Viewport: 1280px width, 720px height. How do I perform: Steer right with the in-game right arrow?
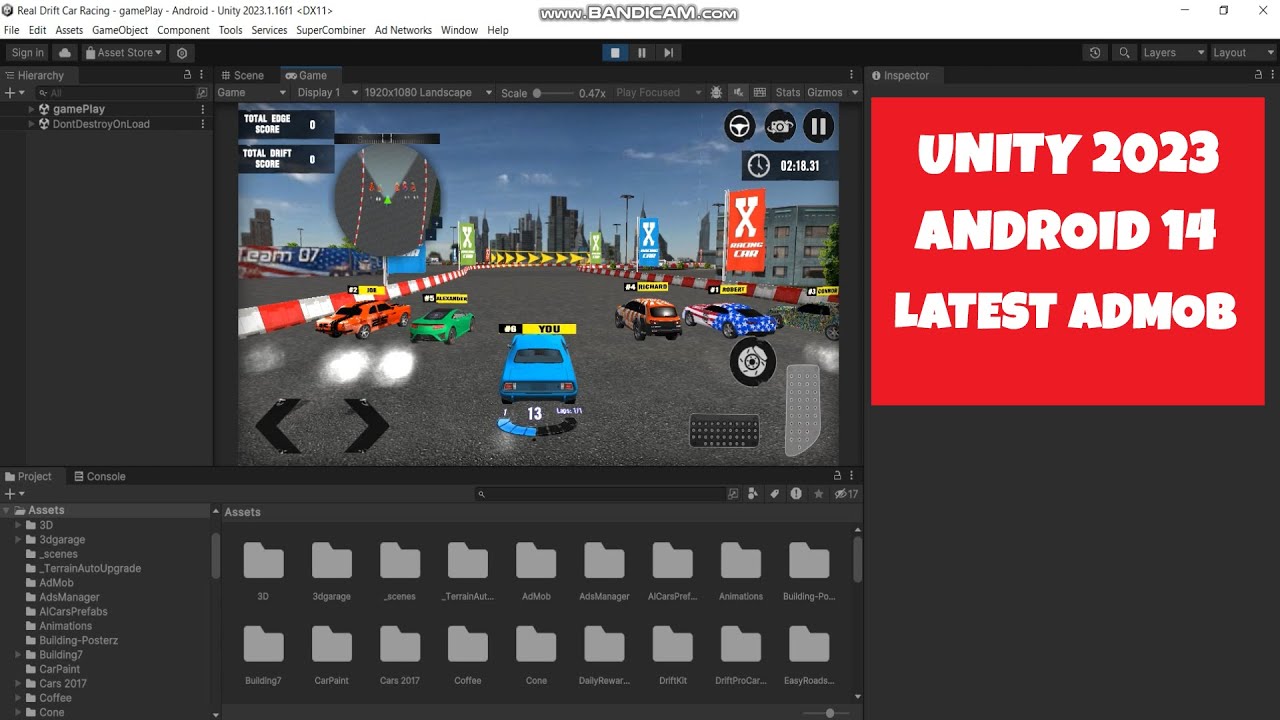[365, 426]
